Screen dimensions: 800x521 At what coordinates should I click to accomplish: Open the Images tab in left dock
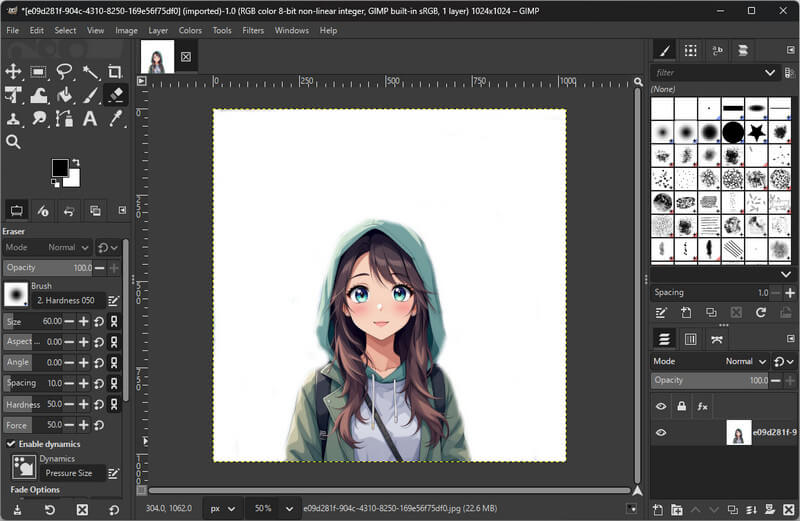coord(95,211)
